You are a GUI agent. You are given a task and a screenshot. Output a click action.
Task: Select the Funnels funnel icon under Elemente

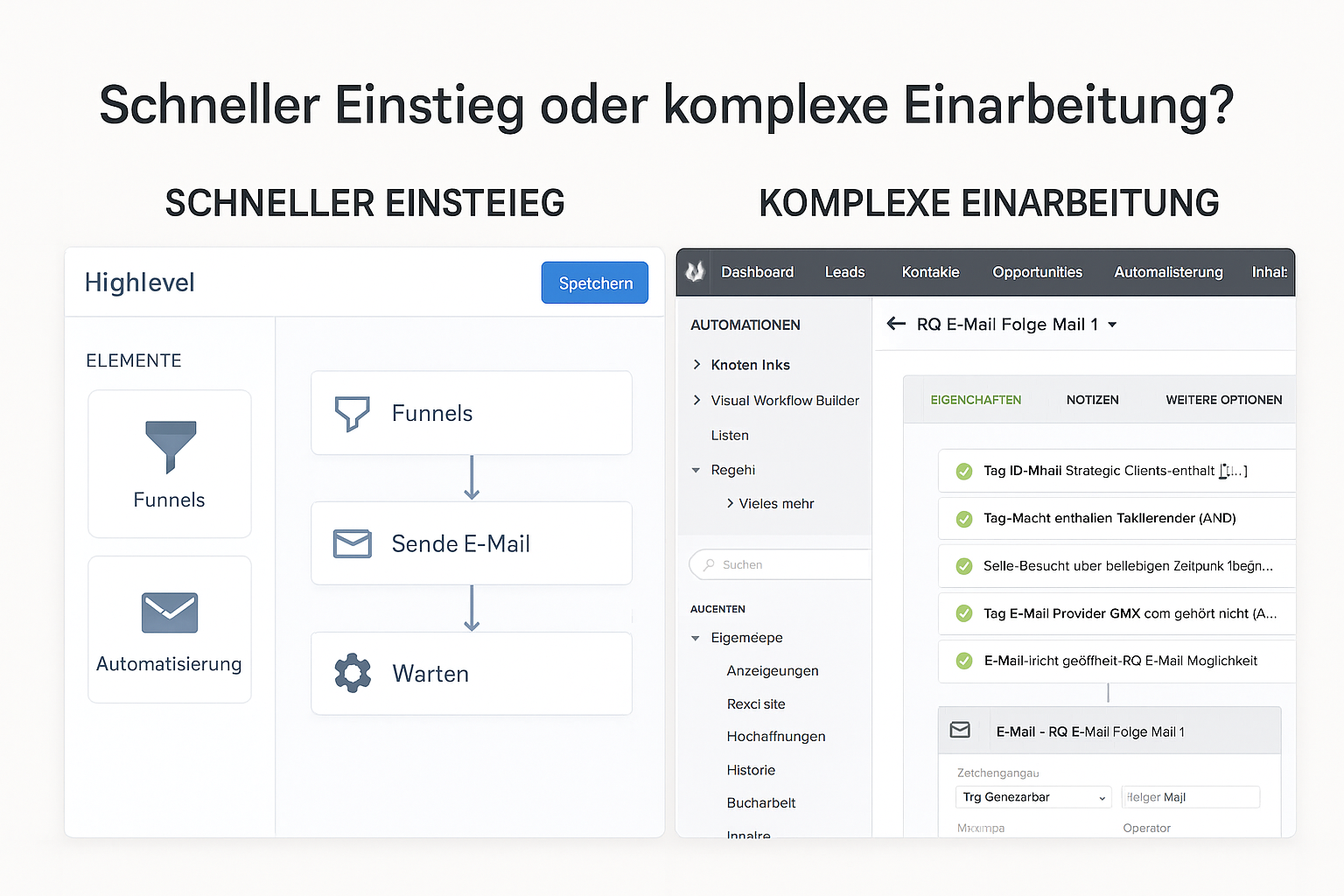click(x=171, y=446)
